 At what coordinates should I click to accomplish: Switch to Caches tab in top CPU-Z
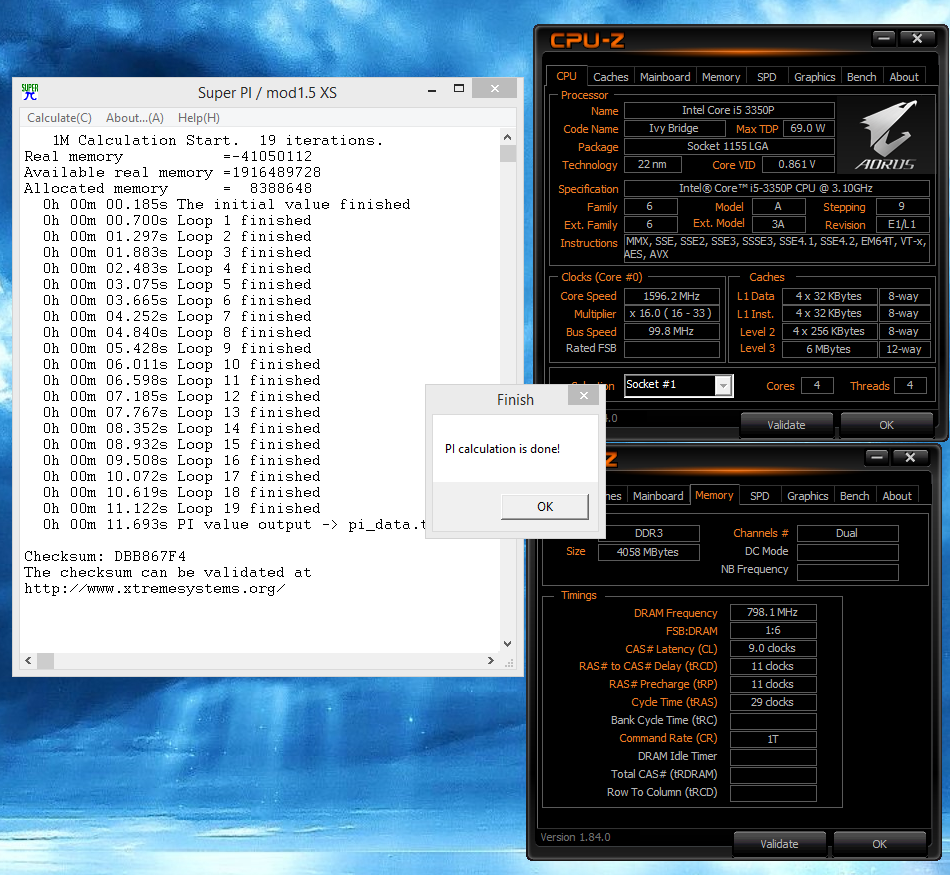coord(610,77)
